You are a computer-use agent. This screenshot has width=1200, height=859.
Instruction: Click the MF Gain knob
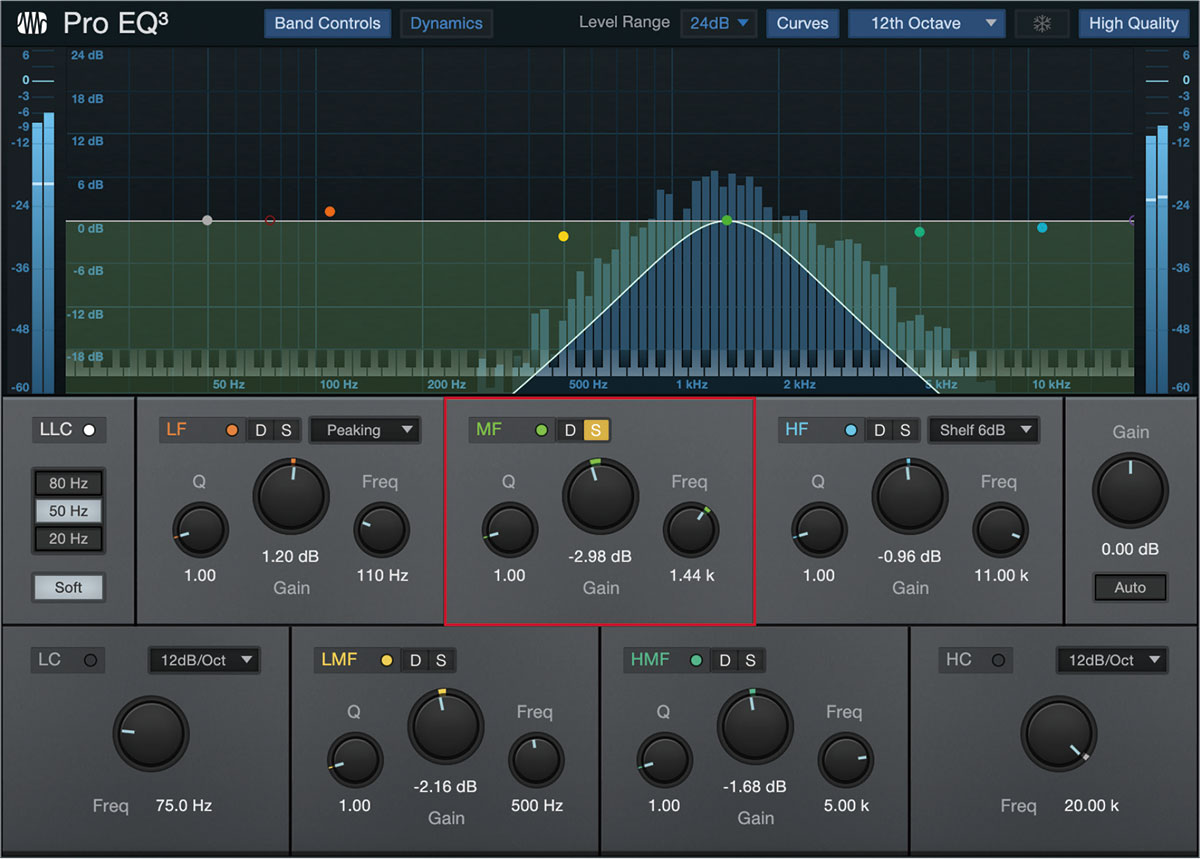click(601, 496)
